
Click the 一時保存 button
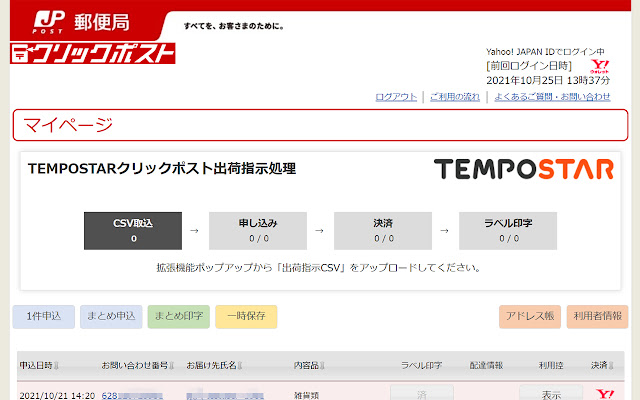pyautogui.click(x=246, y=317)
